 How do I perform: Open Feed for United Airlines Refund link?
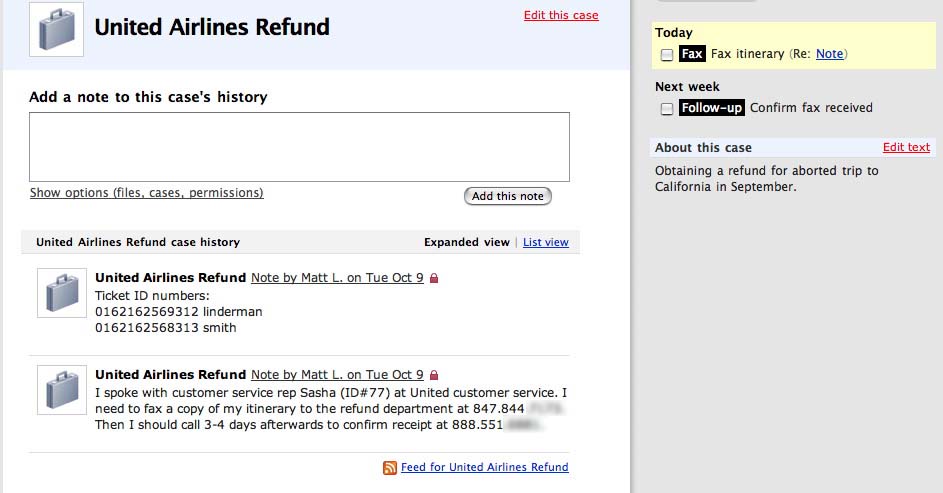click(485, 467)
